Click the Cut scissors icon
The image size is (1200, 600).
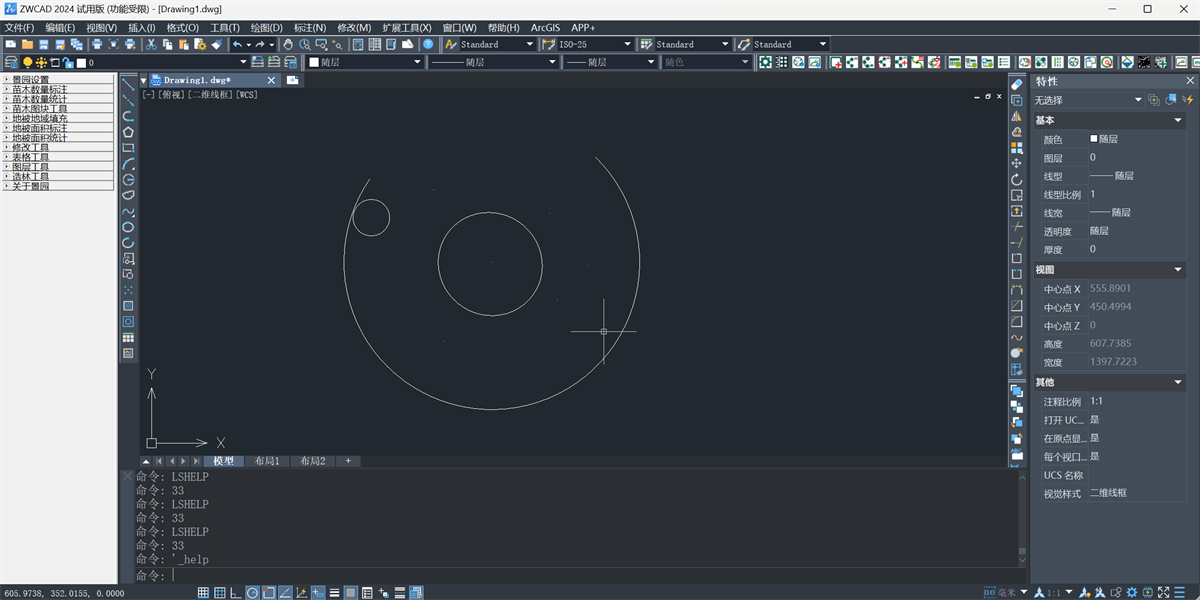pos(151,44)
